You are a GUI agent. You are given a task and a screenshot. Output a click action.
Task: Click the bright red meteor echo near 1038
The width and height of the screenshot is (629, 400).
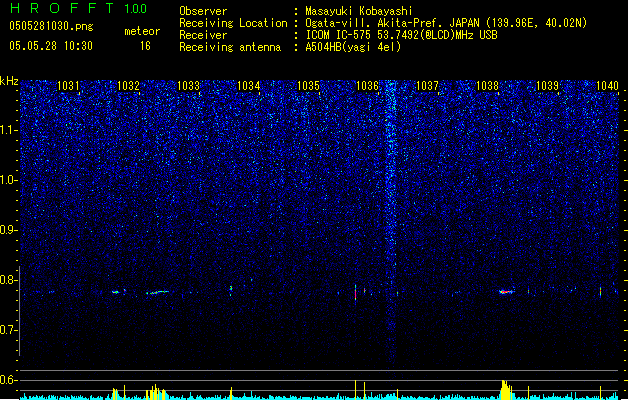point(507,292)
